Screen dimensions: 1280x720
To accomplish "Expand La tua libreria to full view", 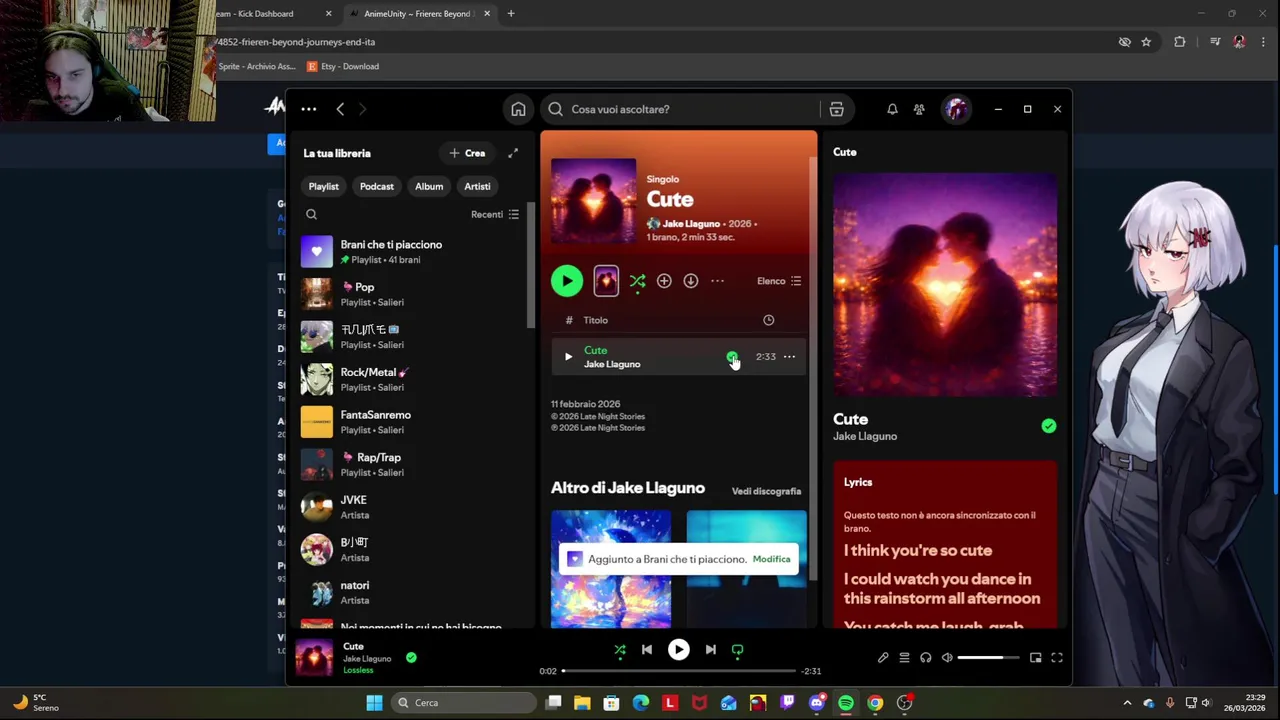I will tap(513, 153).
